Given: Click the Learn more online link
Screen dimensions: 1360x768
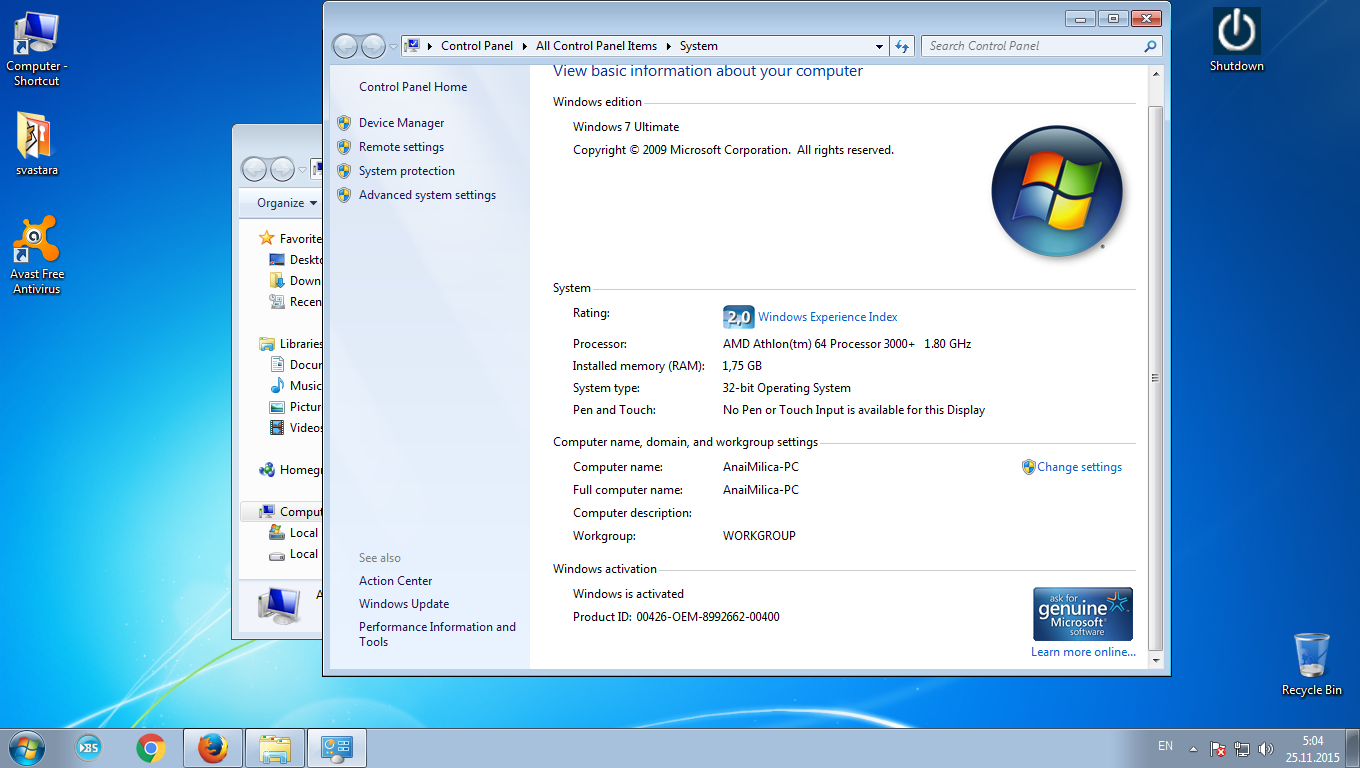Looking at the screenshot, I should click(1084, 652).
